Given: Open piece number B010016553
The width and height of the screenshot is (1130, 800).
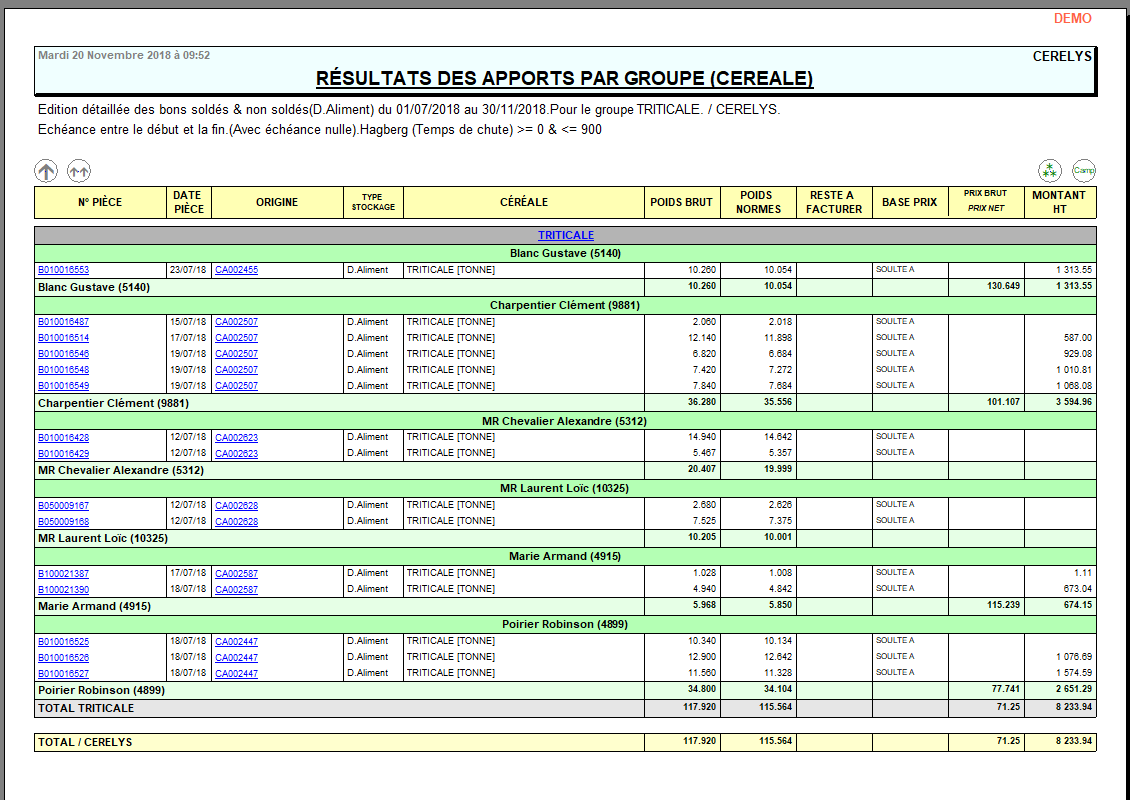Looking at the screenshot, I should pyautogui.click(x=63, y=270).
